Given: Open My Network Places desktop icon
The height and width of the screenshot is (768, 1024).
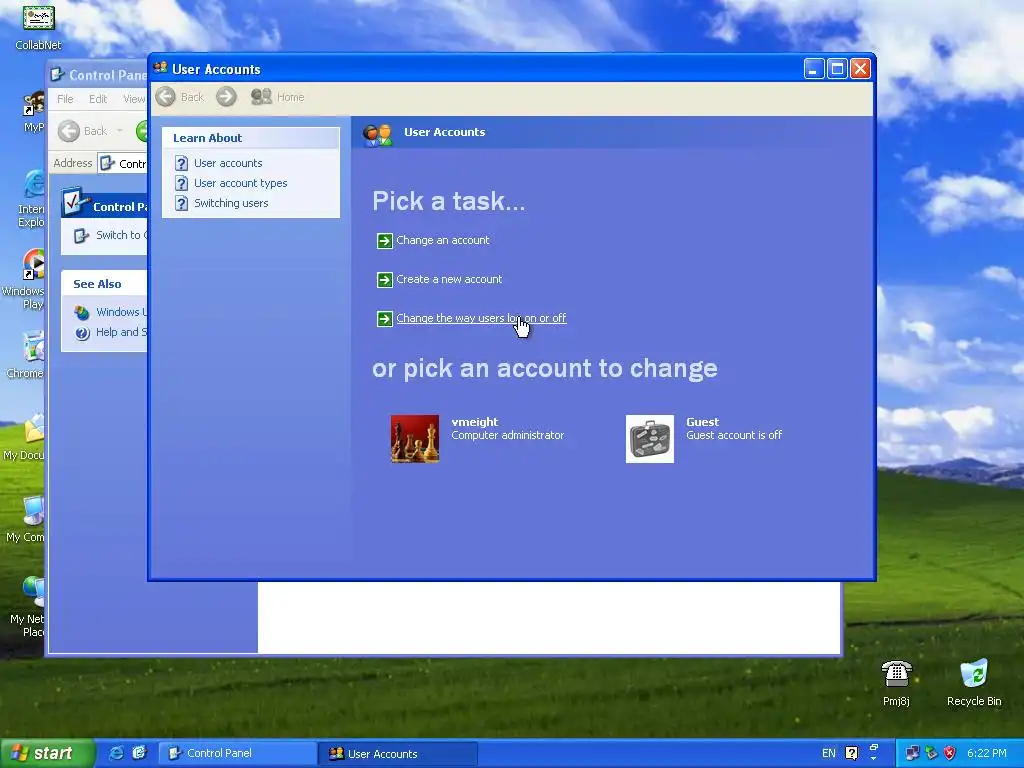Looking at the screenshot, I should point(29,607).
